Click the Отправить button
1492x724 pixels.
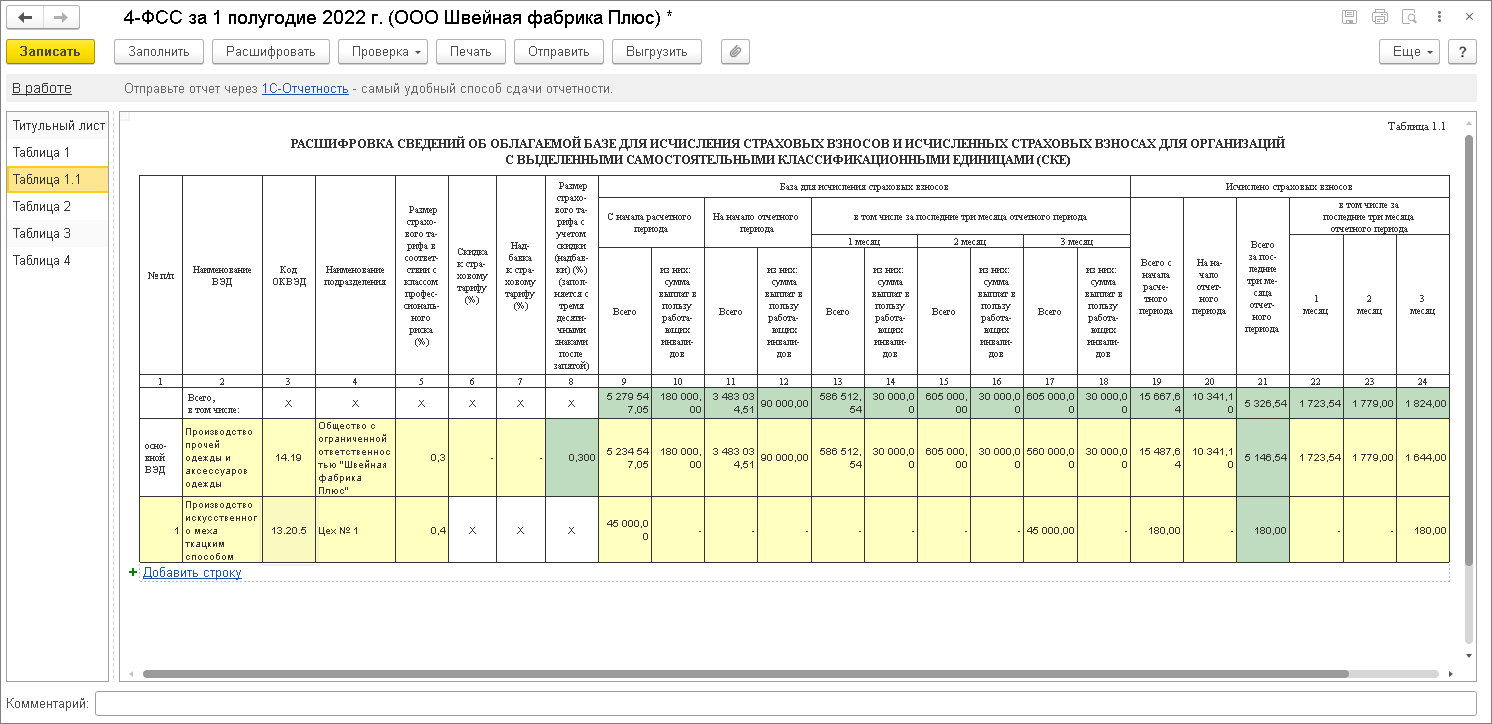tap(559, 51)
